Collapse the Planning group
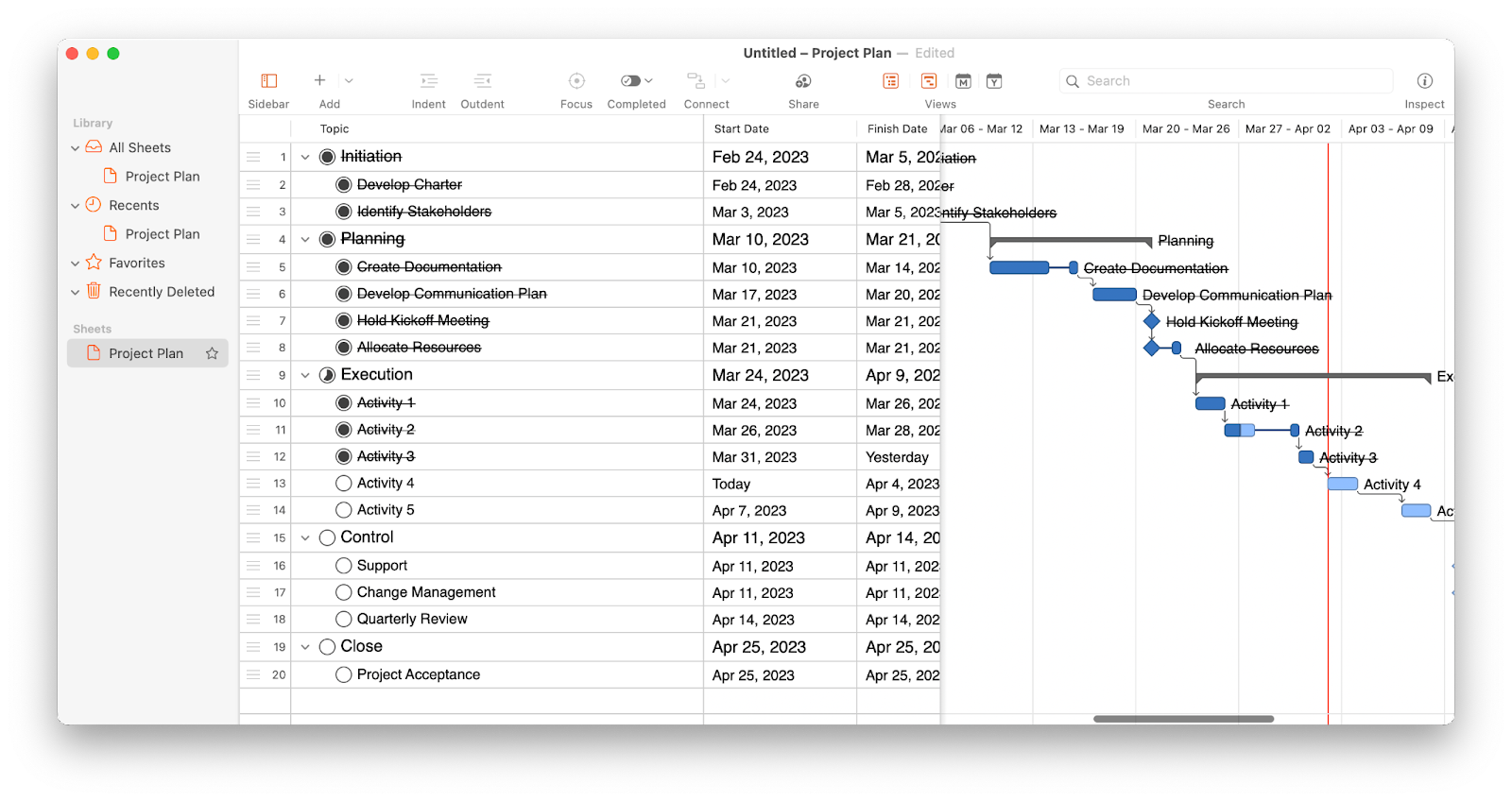Image resolution: width=1512 pixels, height=801 pixels. 305,240
